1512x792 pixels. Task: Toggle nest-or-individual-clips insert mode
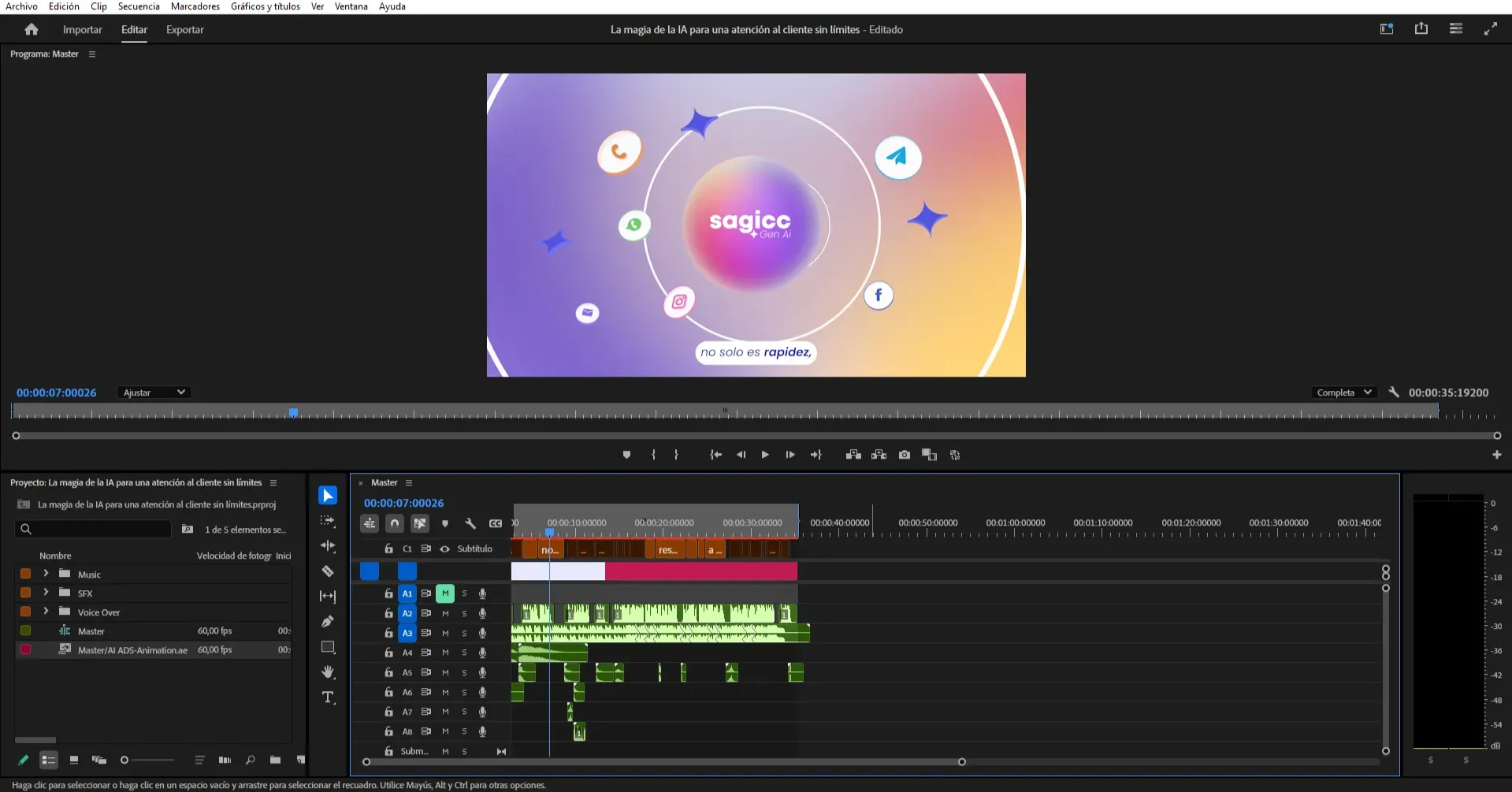pos(370,523)
